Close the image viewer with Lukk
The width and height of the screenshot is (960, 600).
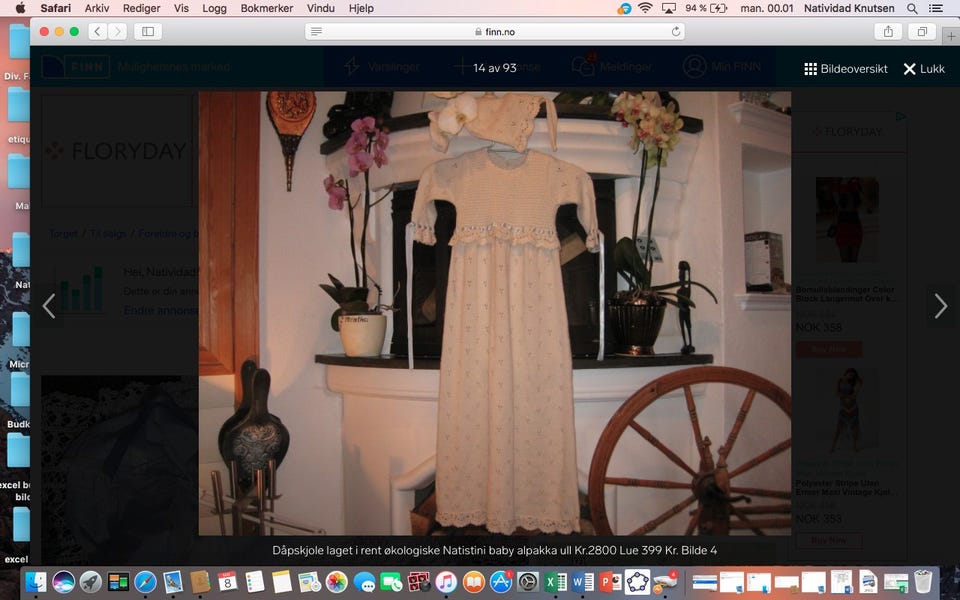pyautogui.click(x=924, y=69)
